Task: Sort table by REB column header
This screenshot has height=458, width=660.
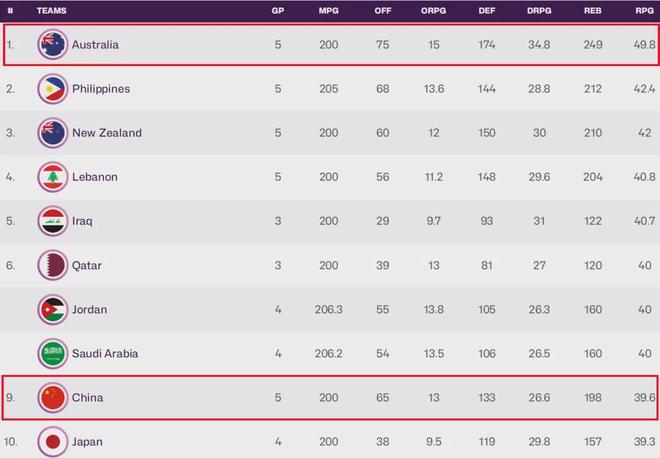Action: 593,11
